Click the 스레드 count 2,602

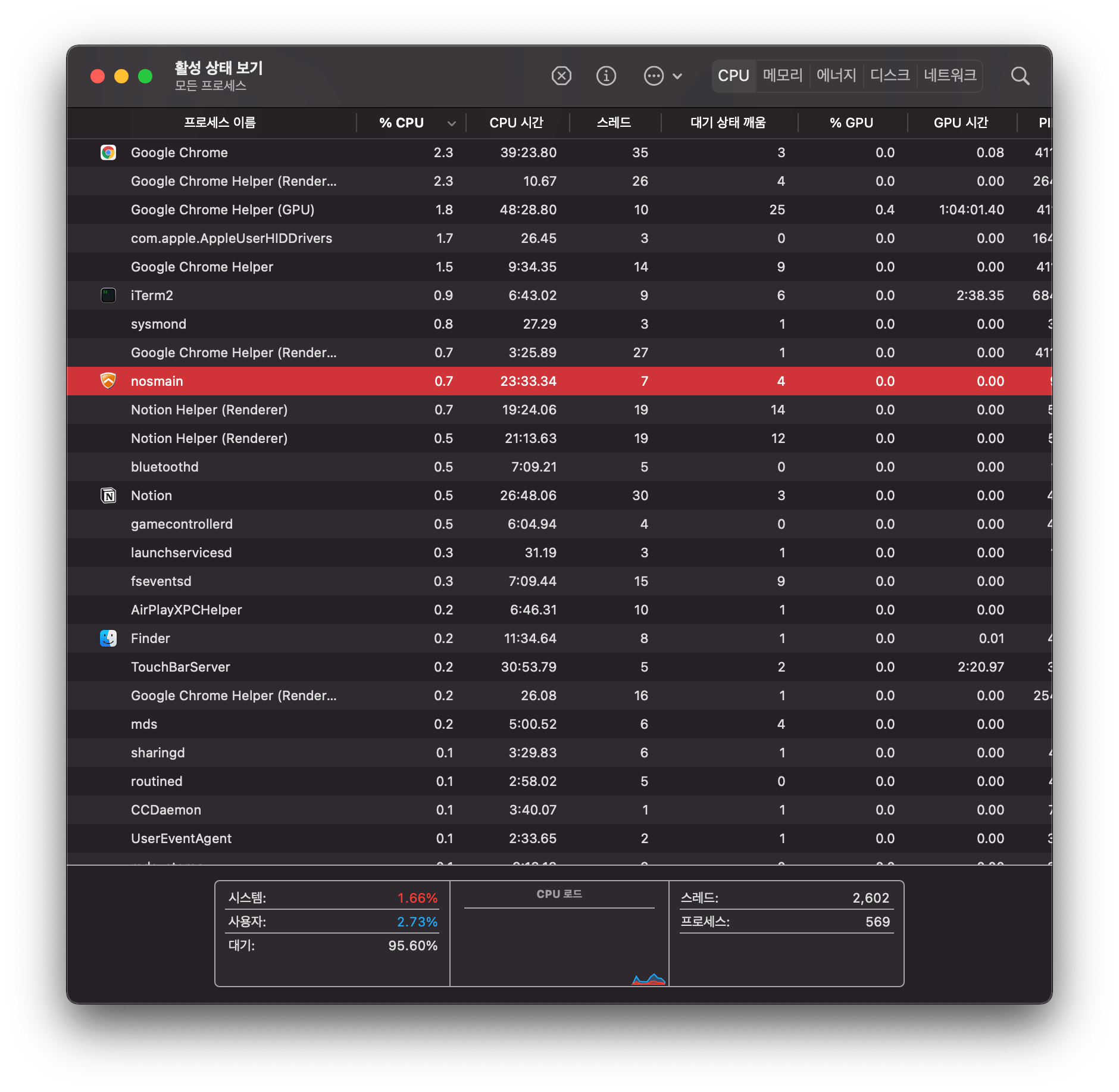(x=871, y=898)
